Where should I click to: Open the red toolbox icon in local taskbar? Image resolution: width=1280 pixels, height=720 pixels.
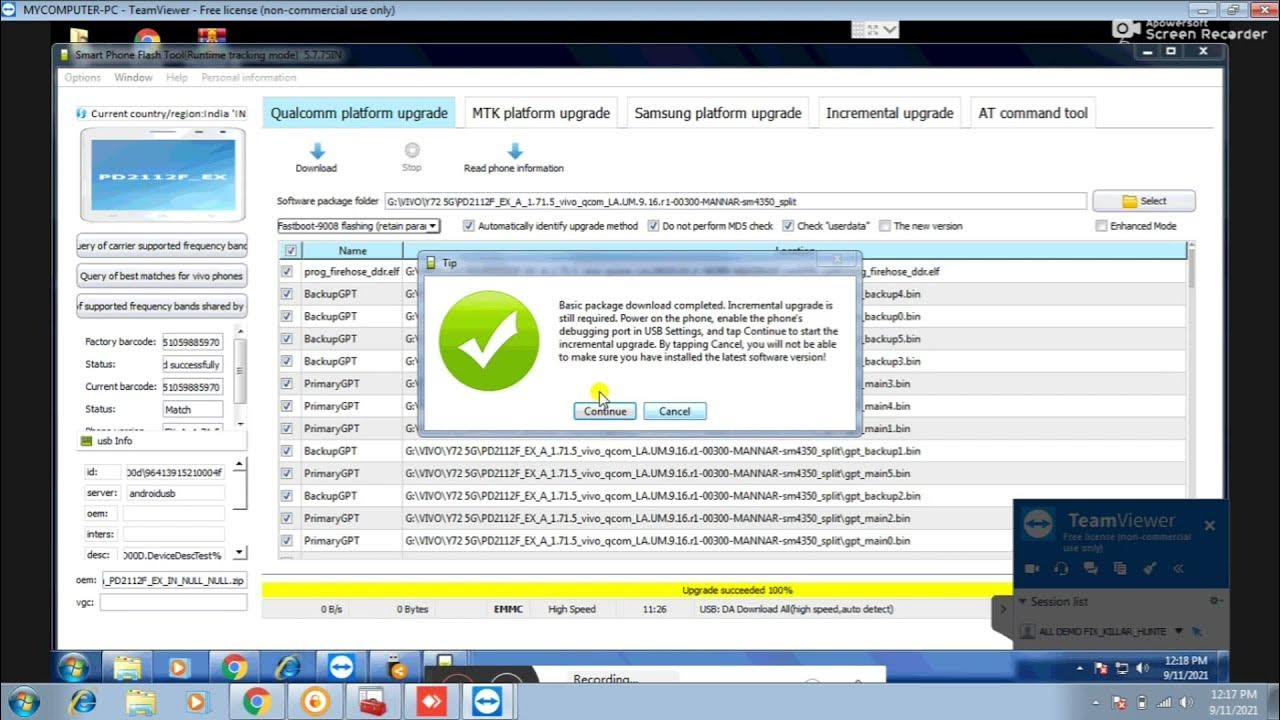pyautogui.click(x=373, y=702)
